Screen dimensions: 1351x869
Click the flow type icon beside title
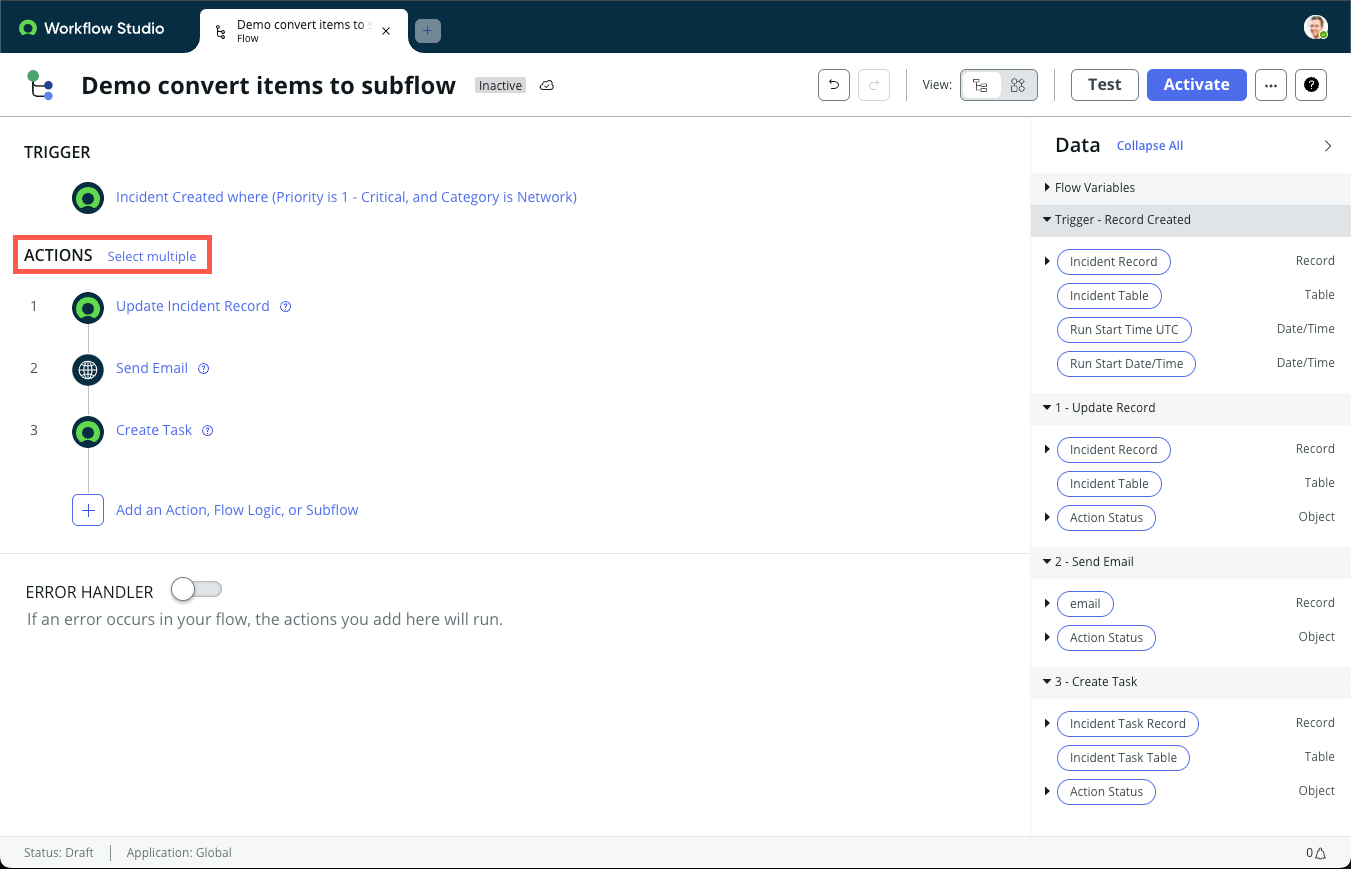click(40, 85)
